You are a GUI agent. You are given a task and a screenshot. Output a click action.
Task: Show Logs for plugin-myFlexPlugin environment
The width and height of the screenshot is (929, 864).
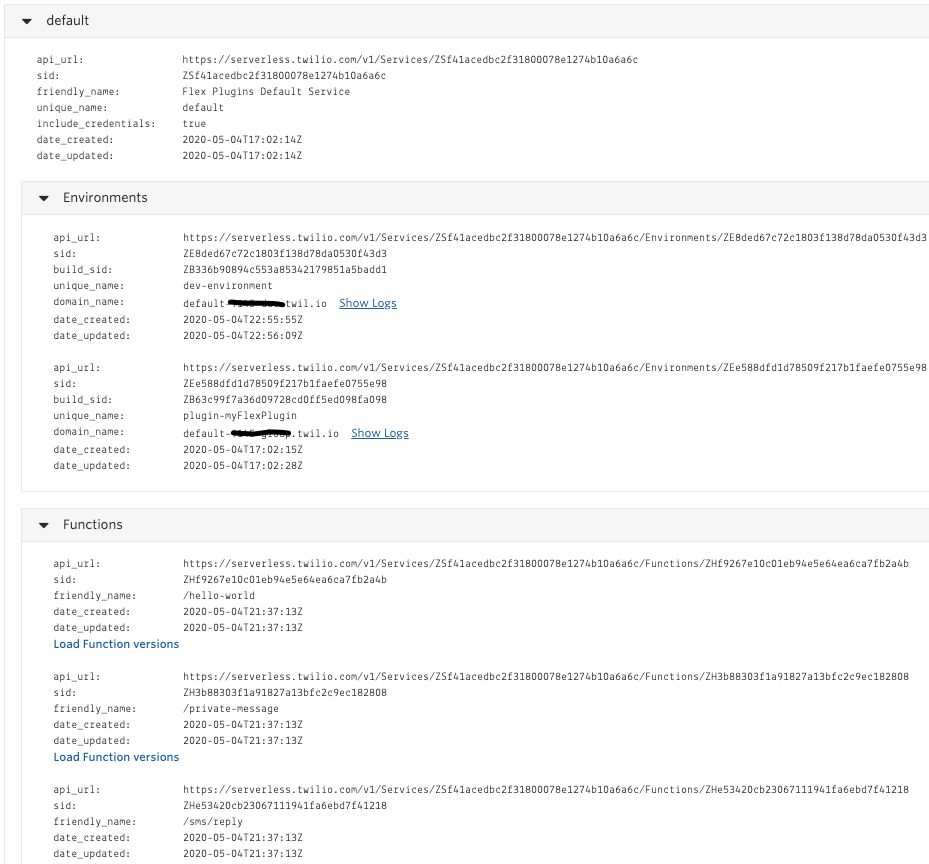click(380, 433)
